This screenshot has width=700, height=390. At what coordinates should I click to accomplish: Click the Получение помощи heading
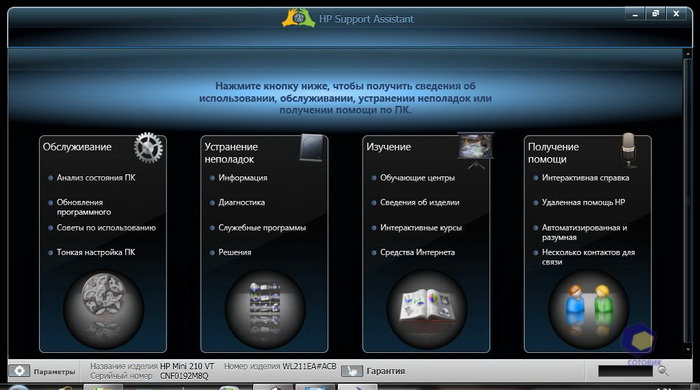coord(554,153)
